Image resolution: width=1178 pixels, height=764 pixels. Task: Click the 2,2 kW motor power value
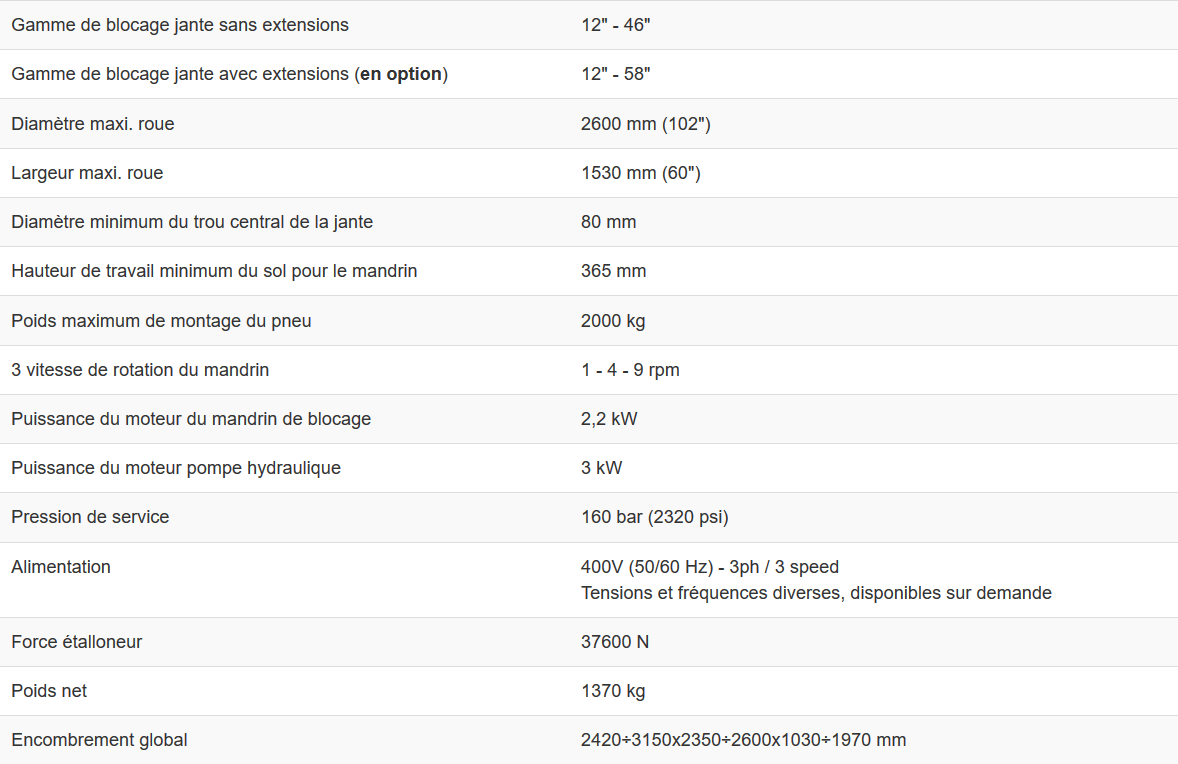[608, 419]
